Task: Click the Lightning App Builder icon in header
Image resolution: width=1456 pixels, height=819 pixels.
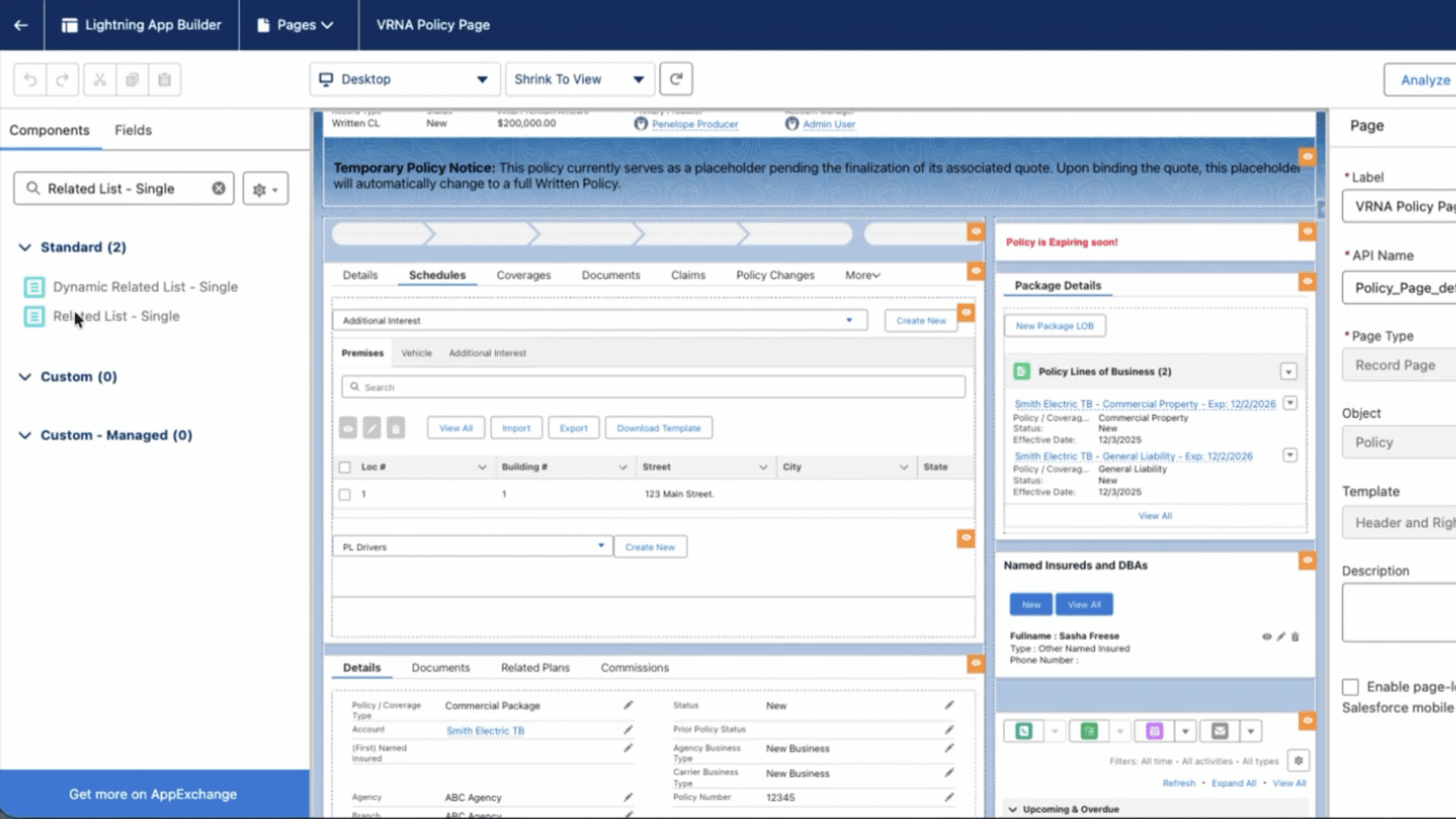Action: (x=70, y=25)
